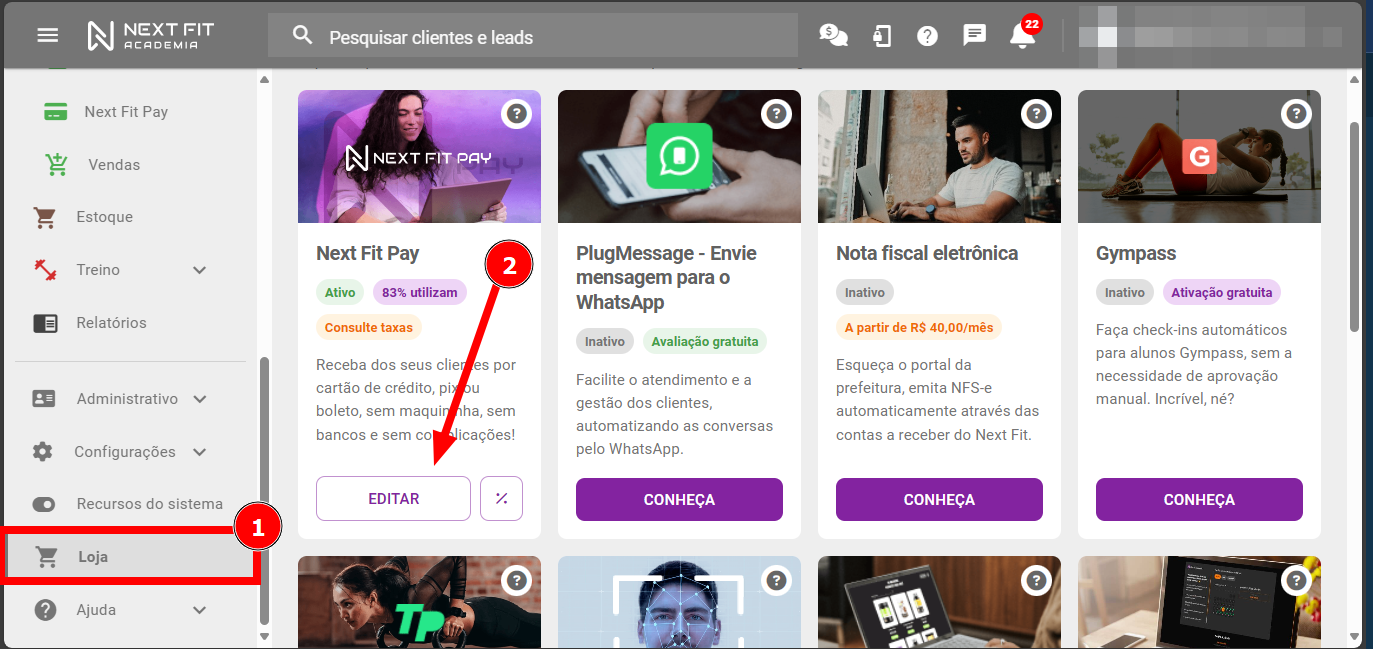Image resolution: width=1373 pixels, height=649 pixels.
Task: Click the PlugMessage WhatsApp banner image
Action: coord(679,156)
